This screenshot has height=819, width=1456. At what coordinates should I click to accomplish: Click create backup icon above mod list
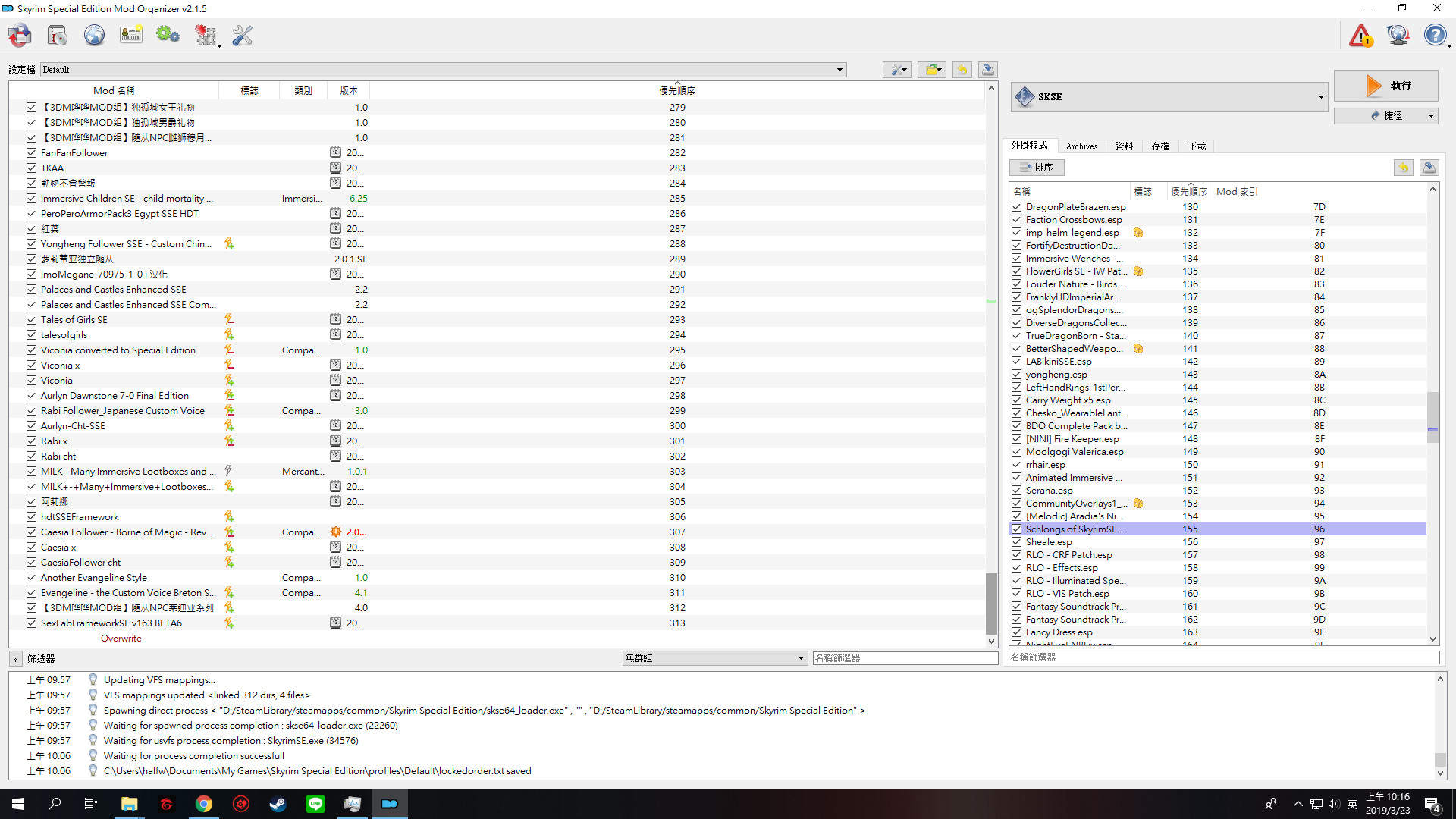click(x=987, y=70)
